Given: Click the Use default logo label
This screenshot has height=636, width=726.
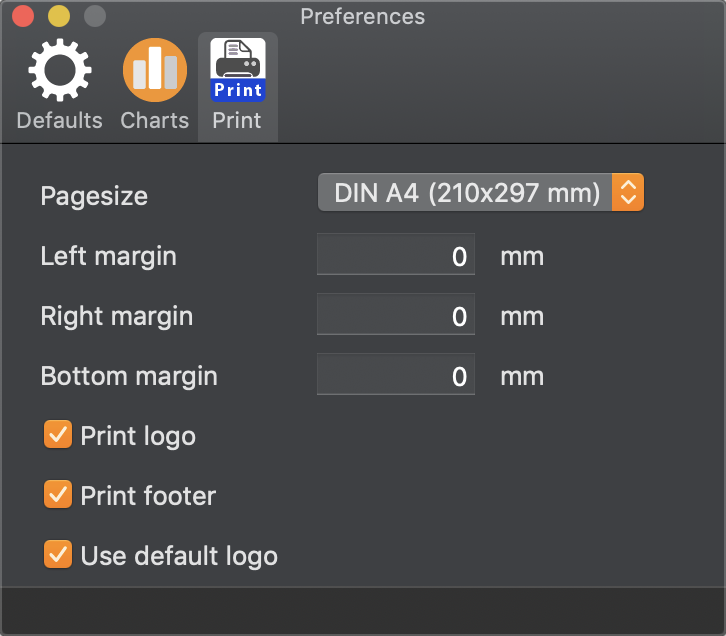Looking at the screenshot, I should [x=179, y=555].
